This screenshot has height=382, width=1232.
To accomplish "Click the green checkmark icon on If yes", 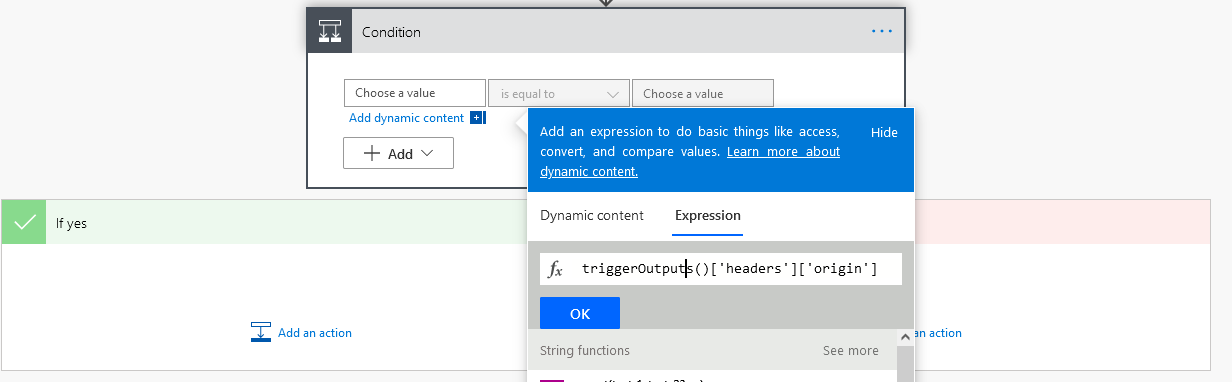I will tap(24, 222).
